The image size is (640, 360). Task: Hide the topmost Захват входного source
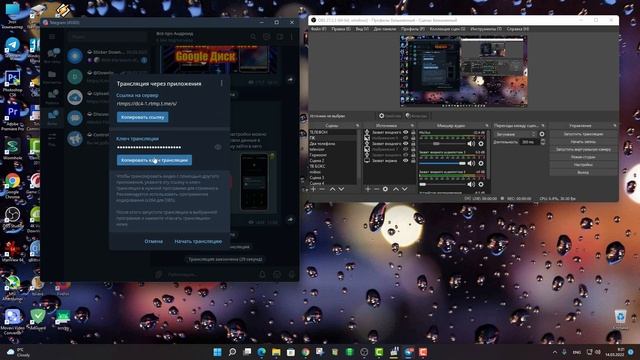point(406,132)
